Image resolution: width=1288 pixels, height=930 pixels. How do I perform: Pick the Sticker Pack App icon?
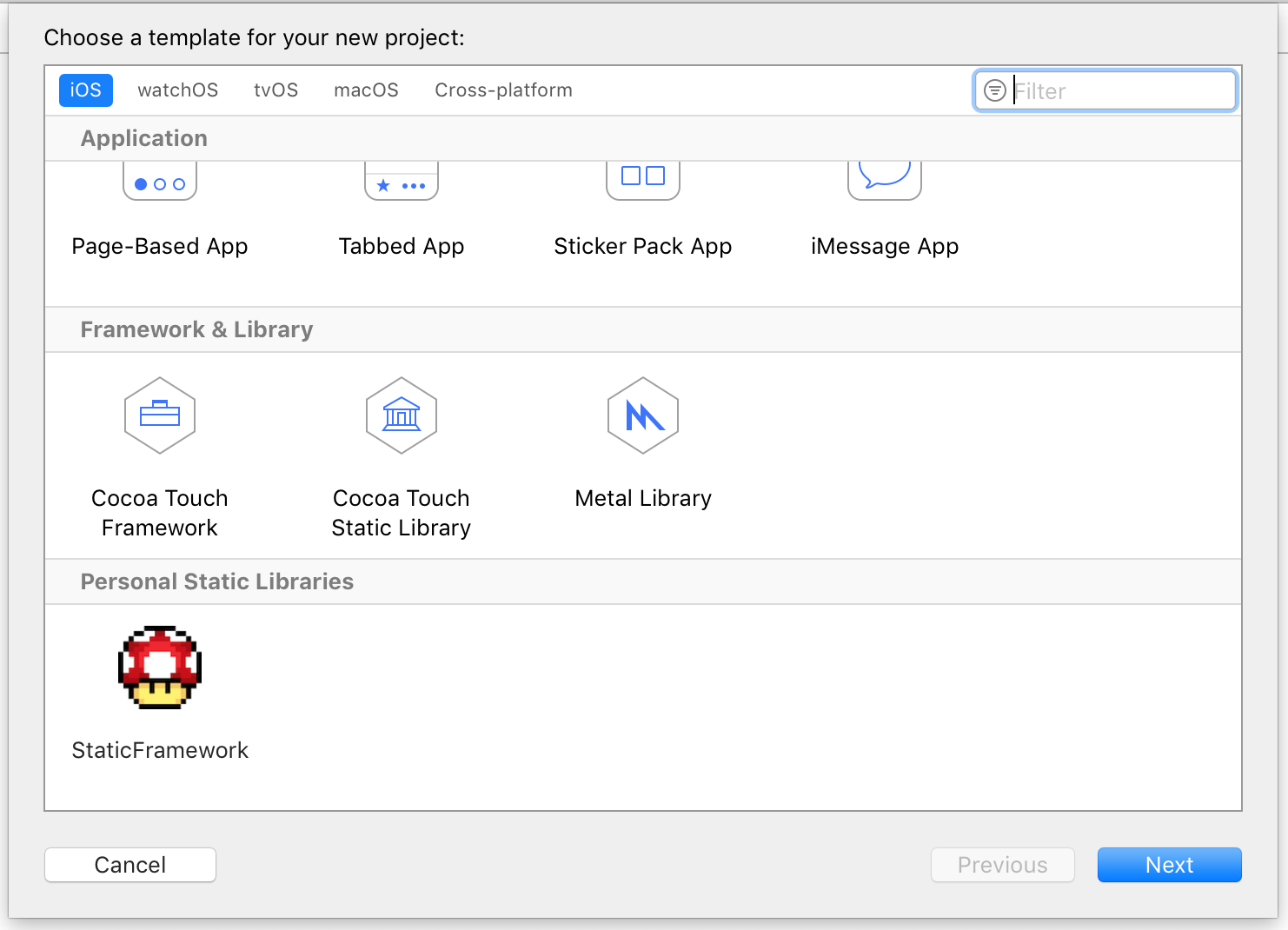(643, 181)
